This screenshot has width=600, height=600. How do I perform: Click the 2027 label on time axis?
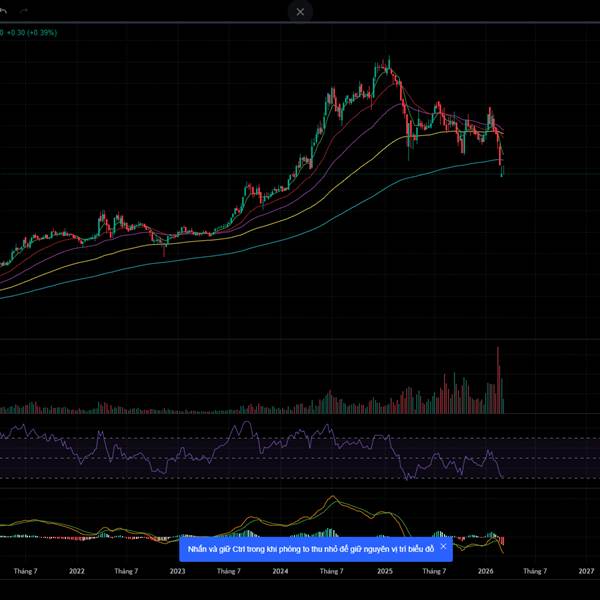point(586,571)
